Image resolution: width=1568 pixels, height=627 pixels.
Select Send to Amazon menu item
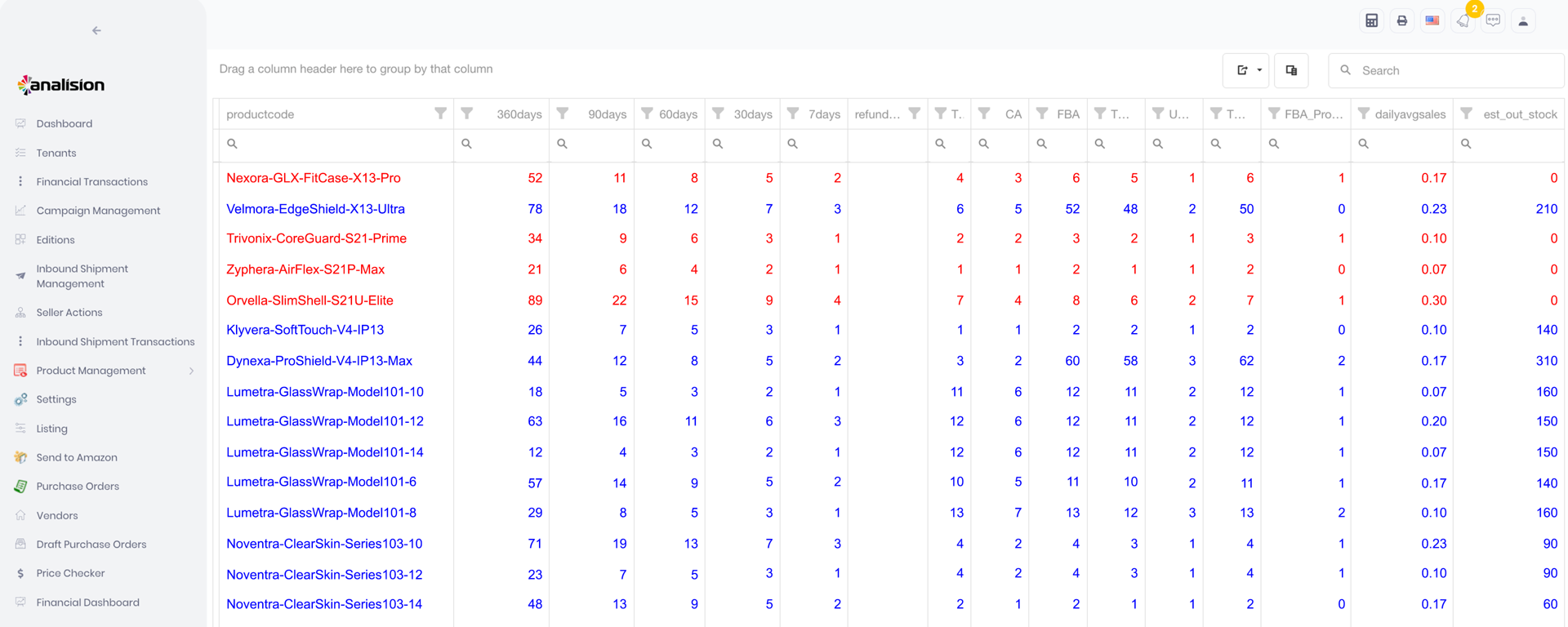(x=77, y=458)
